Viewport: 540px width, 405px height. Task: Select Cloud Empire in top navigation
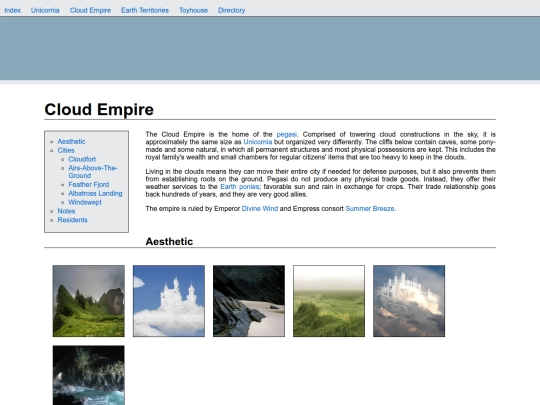pos(90,10)
